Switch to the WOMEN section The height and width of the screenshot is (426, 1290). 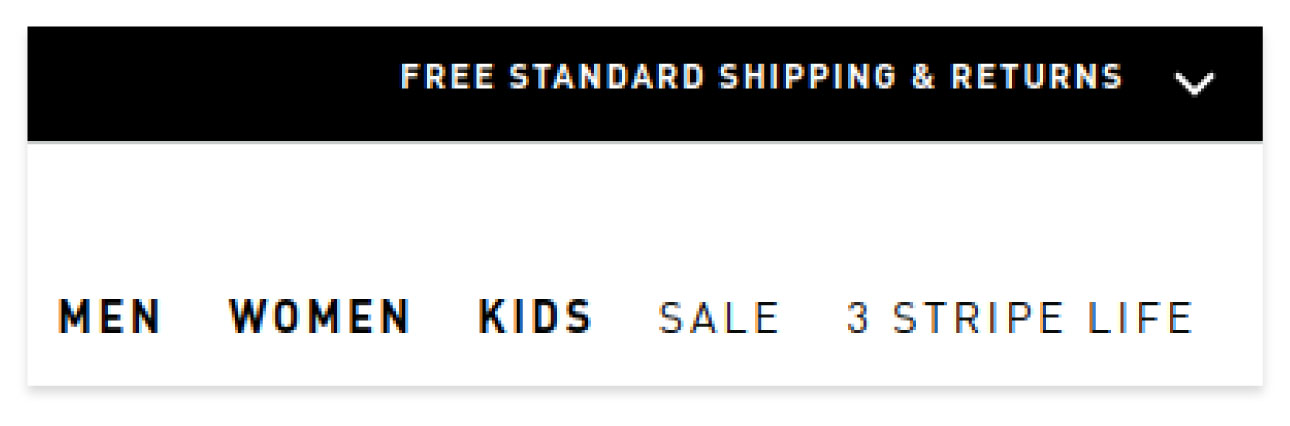pyautogui.click(x=320, y=317)
